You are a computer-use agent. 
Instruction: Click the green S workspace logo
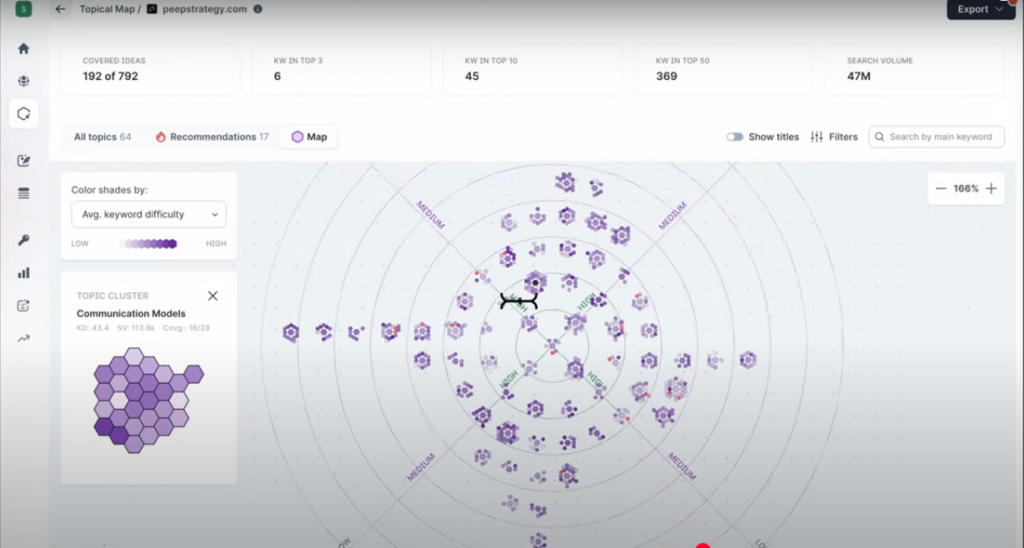(24, 9)
